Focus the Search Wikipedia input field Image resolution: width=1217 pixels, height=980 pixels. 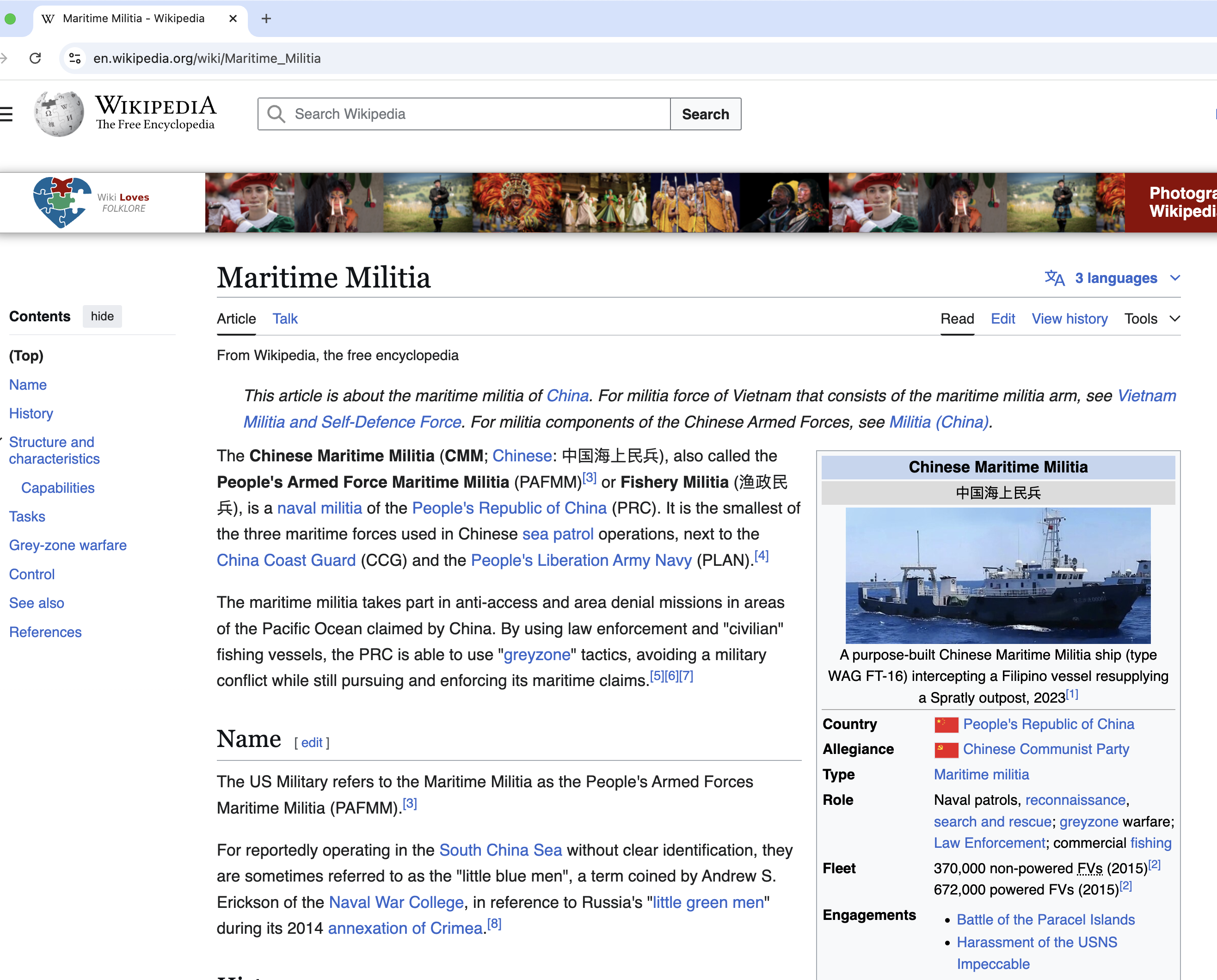pos(464,114)
